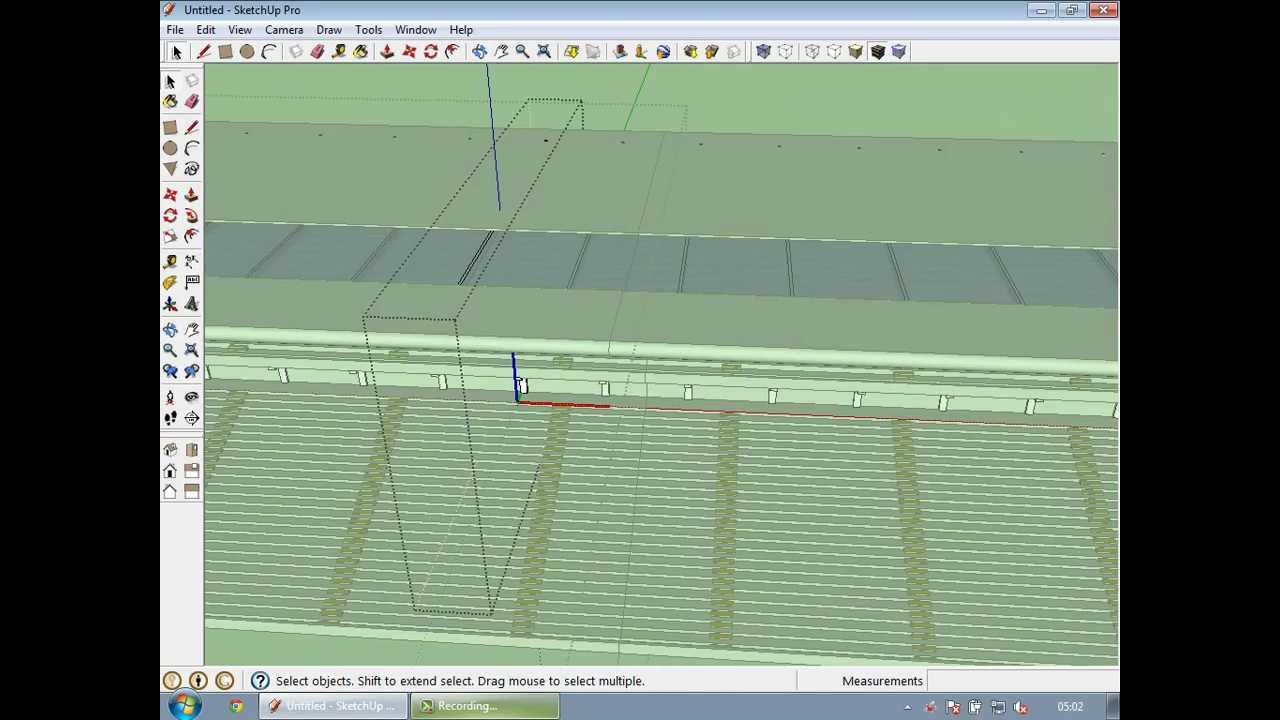This screenshot has width=1280, height=720.
Task: Pick the Freehand drawing tool
Action: pyautogui.click(x=191, y=169)
